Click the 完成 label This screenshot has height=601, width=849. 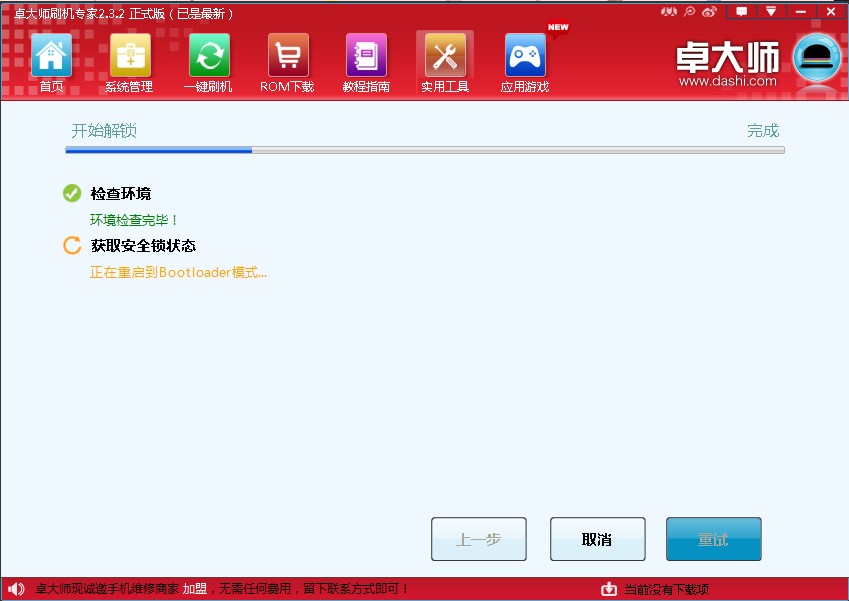tap(763, 130)
